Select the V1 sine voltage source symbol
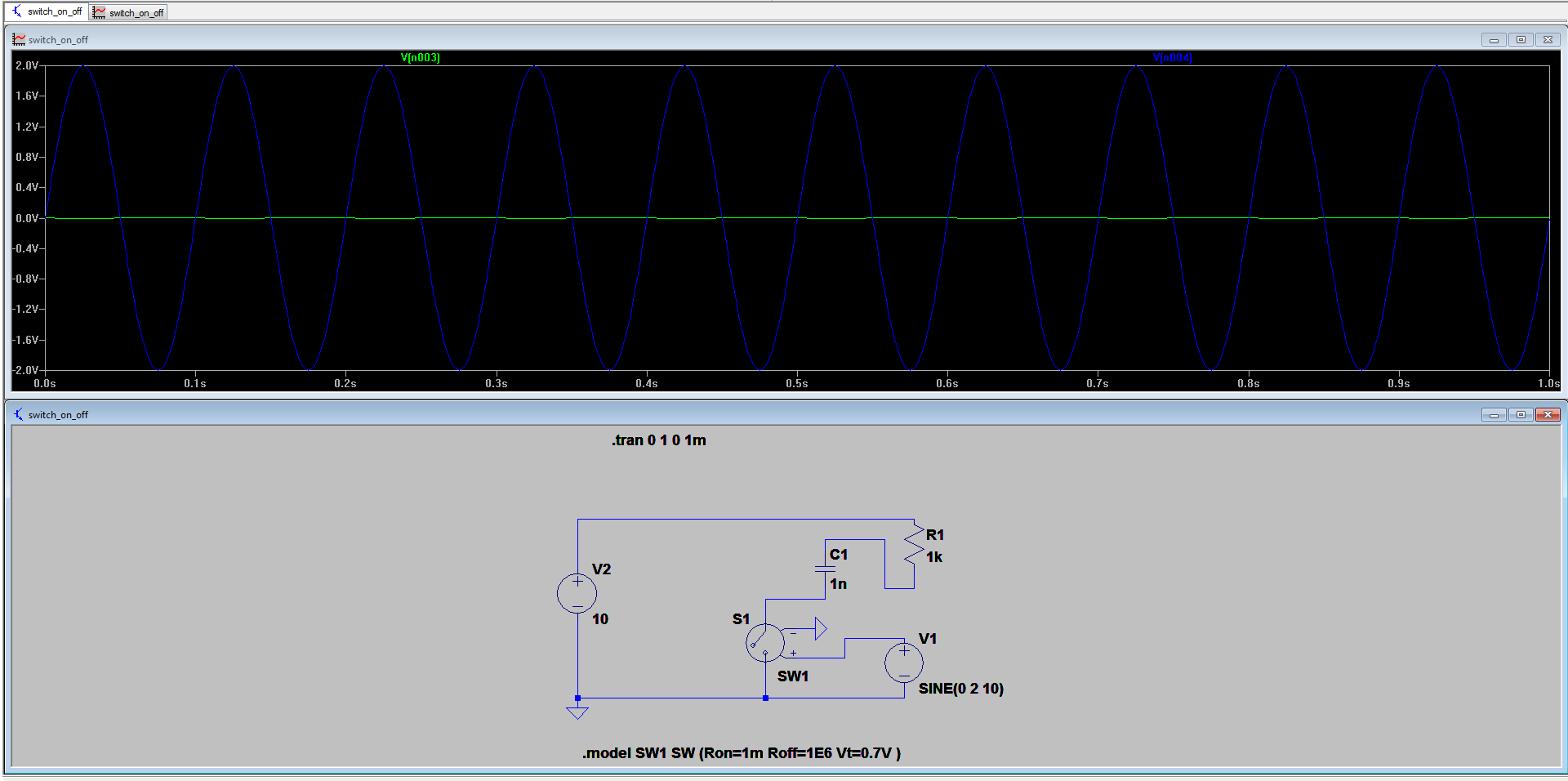Viewport: 1568px width, 781px height. [x=904, y=663]
